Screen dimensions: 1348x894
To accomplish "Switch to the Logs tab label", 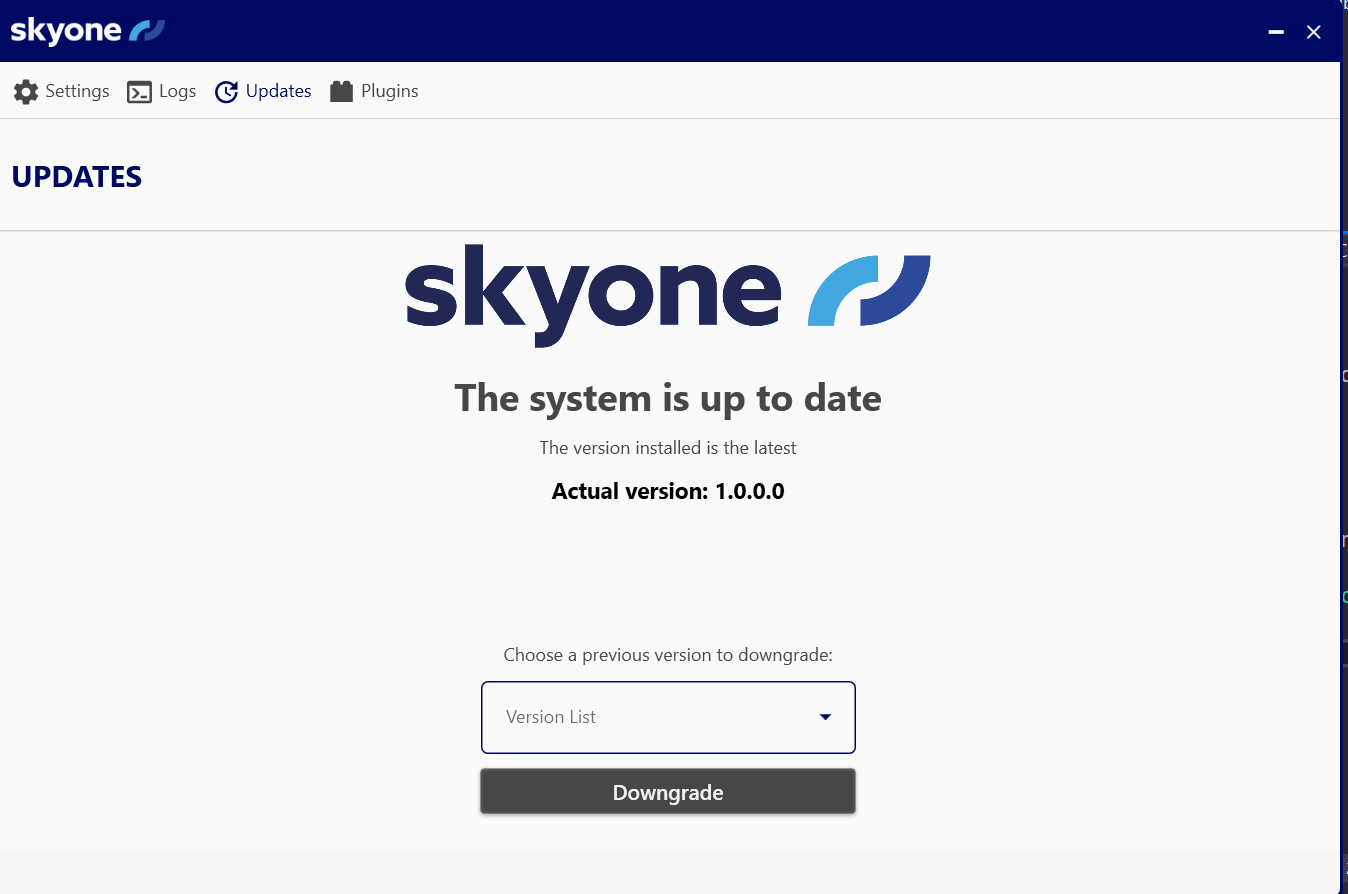I will tap(177, 91).
